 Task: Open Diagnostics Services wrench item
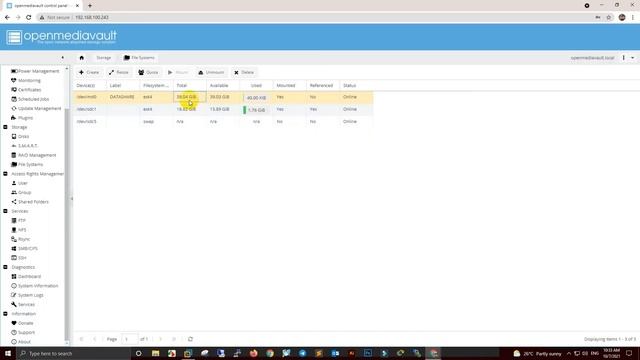coord(23,304)
